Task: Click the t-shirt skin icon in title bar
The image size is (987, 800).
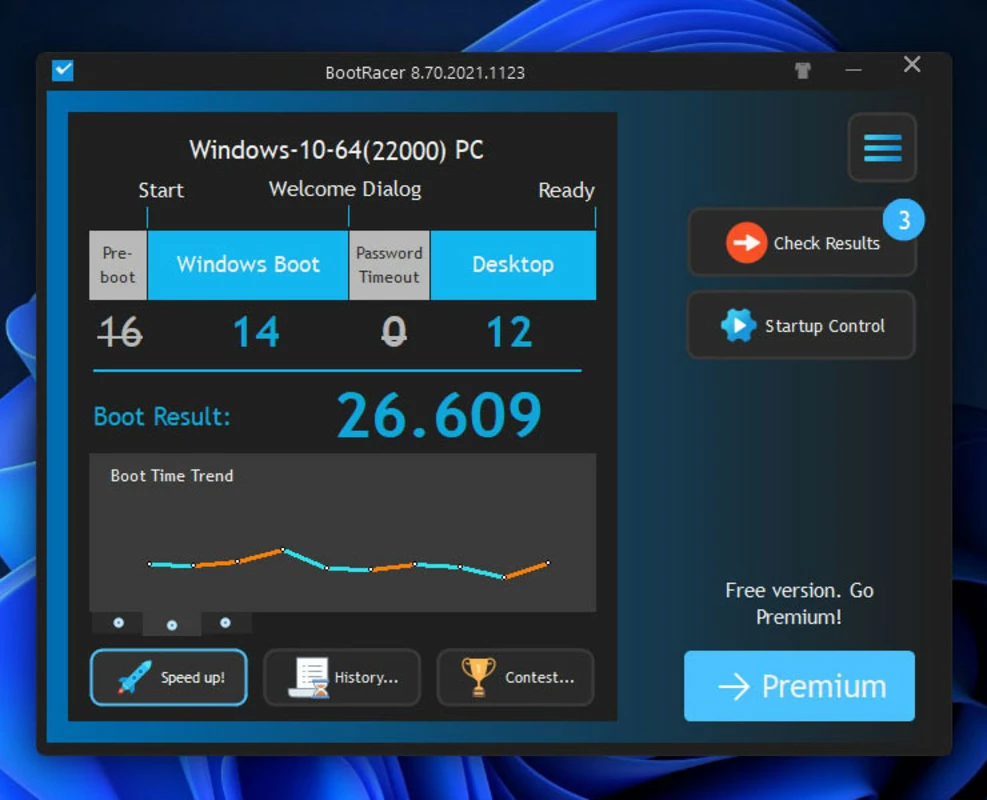Action: click(803, 70)
